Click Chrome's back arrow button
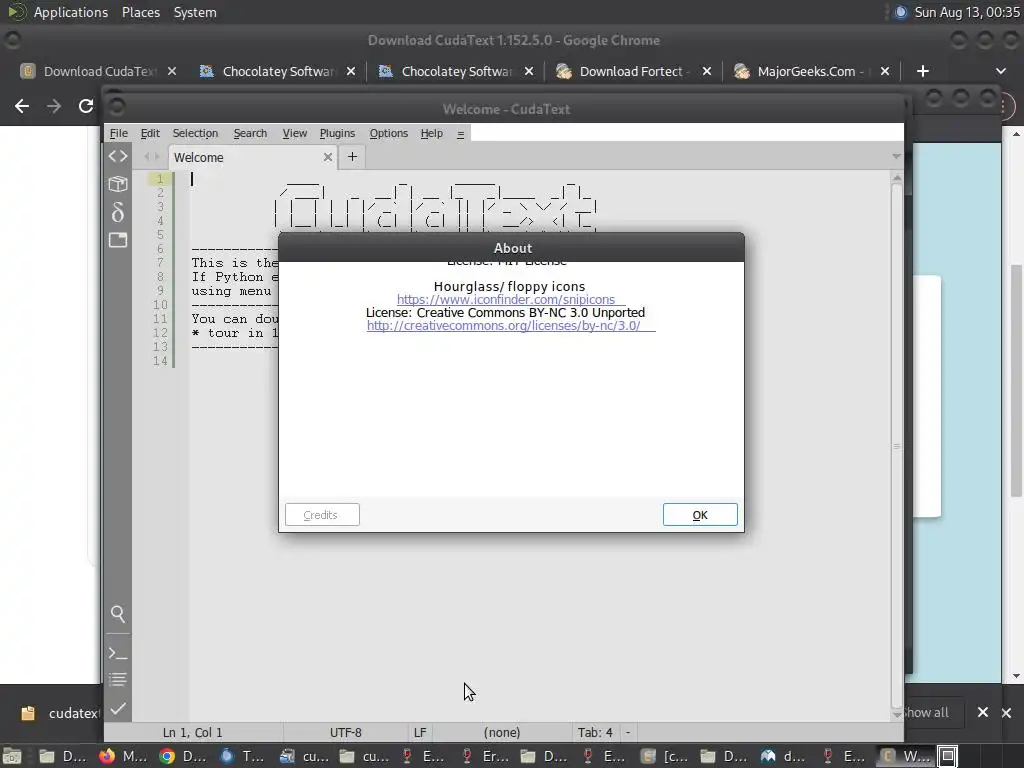 coord(22,106)
